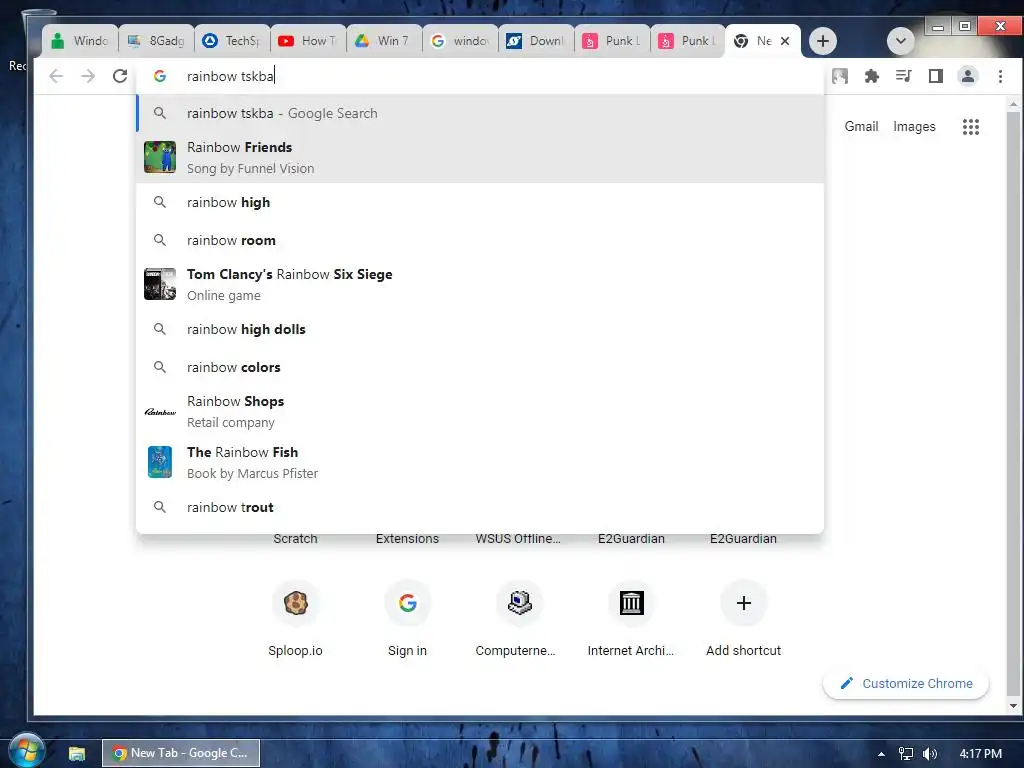
Task: Switch to the Google windo tab
Action: [x=460, y=41]
